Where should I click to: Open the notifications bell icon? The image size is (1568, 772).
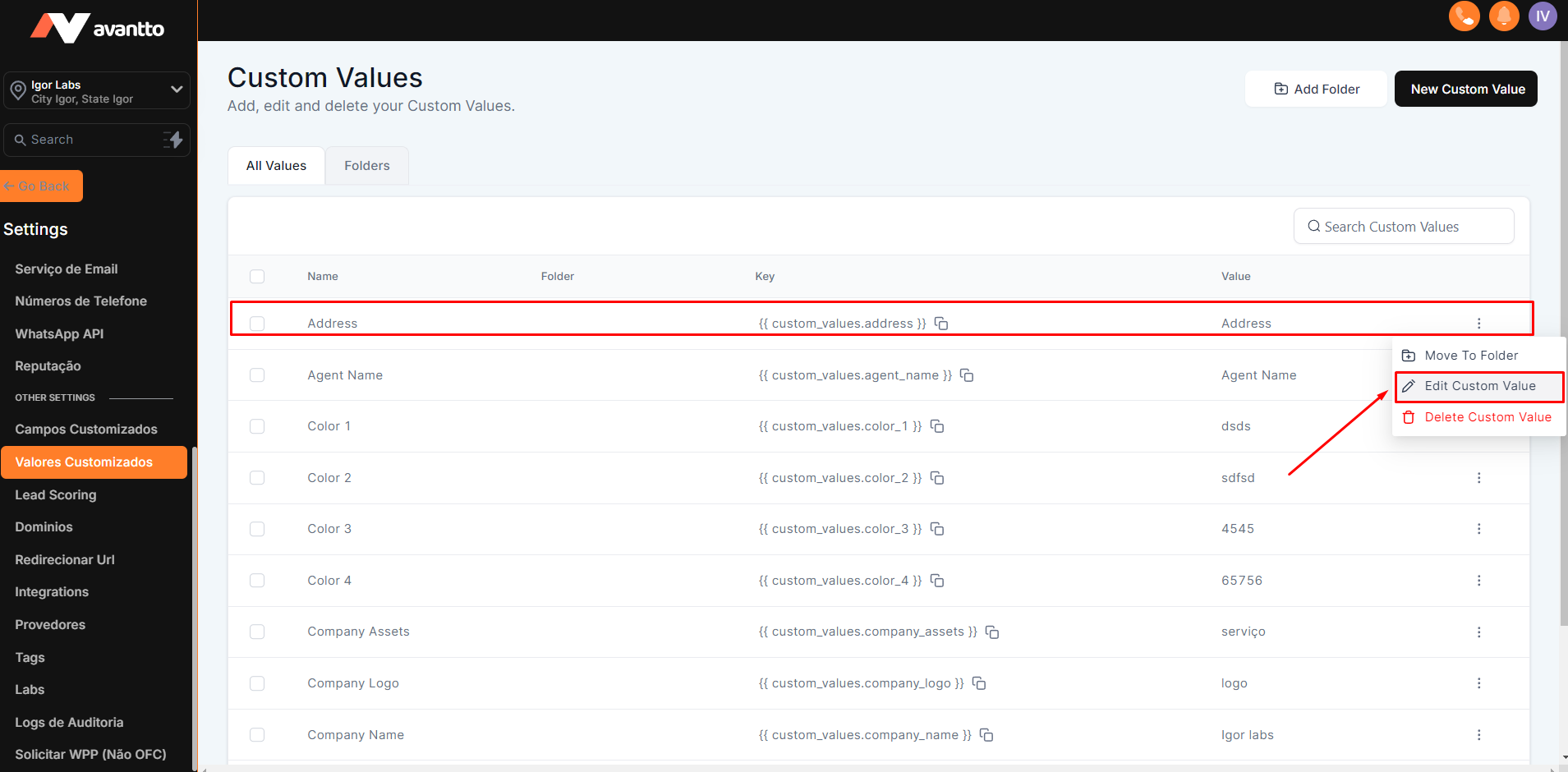tap(1503, 16)
